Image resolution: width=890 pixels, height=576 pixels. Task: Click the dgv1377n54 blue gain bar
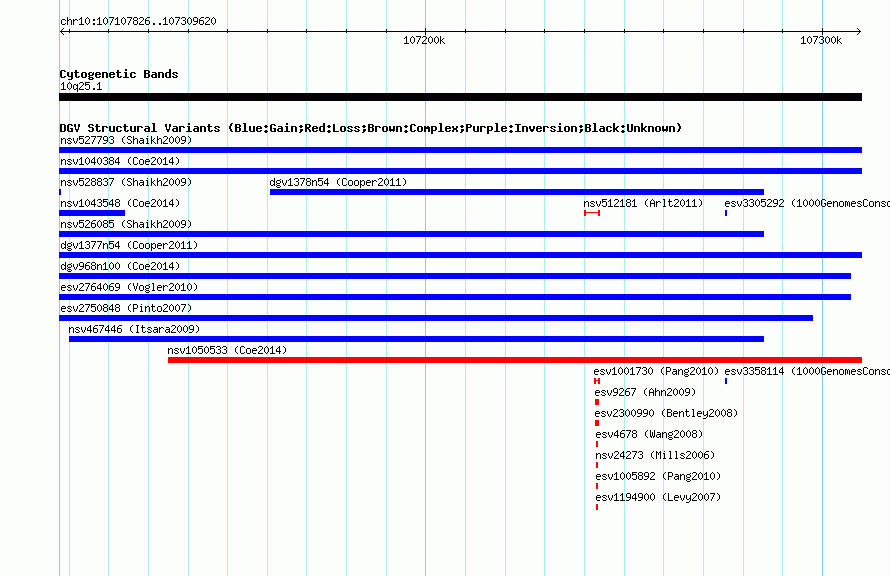460,255
